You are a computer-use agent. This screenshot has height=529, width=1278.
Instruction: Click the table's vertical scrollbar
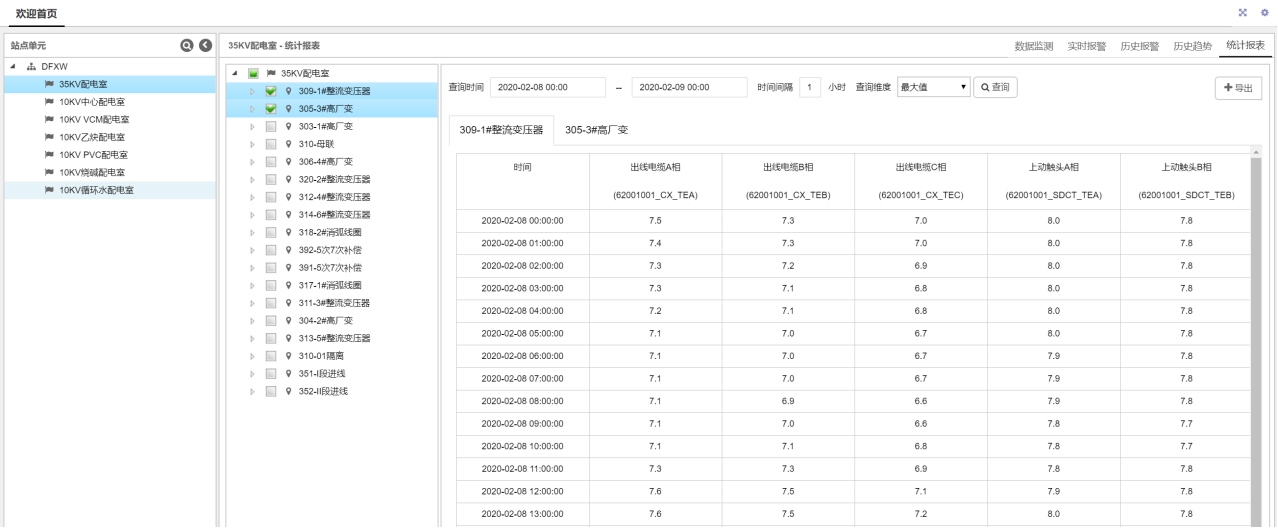[x=1255, y=340]
